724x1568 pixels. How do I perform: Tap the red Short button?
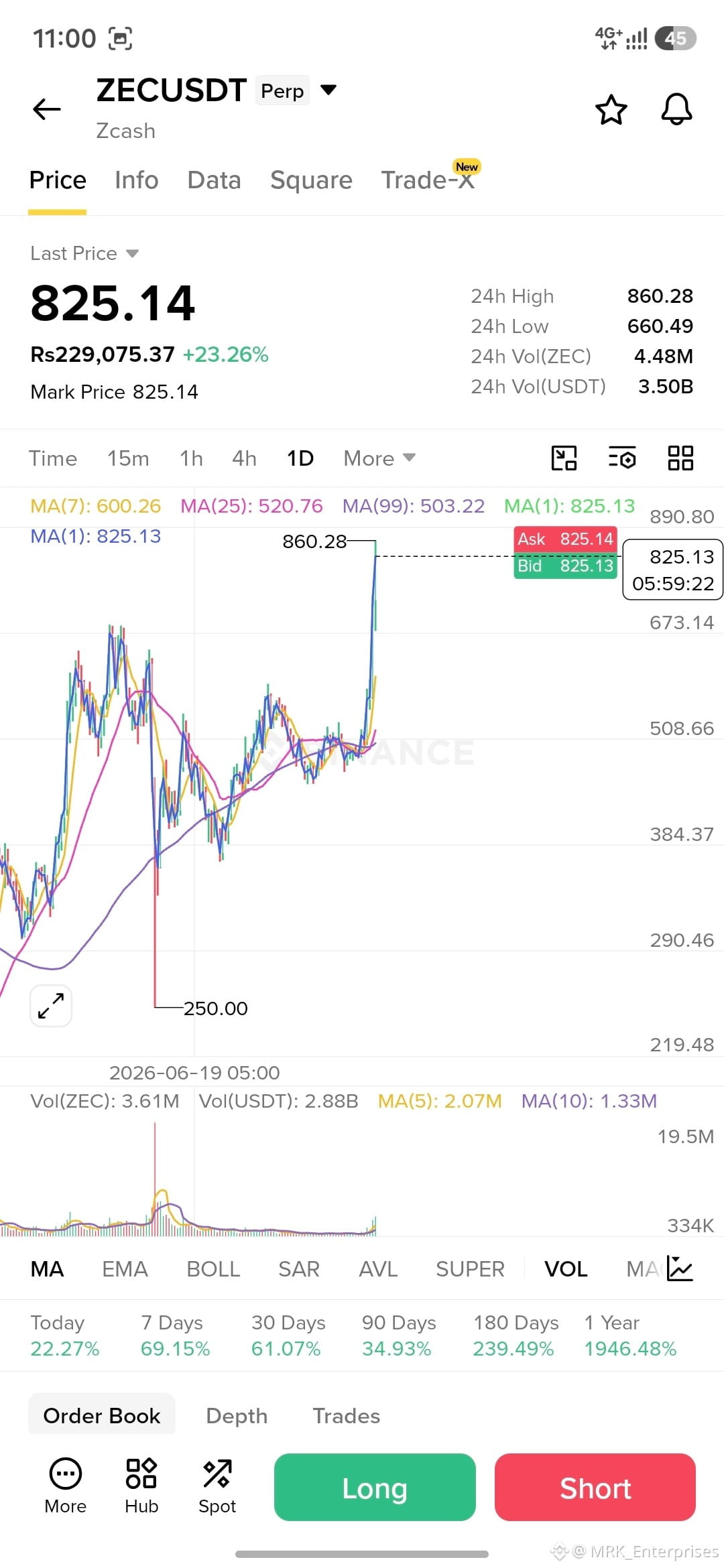coord(595,1487)
